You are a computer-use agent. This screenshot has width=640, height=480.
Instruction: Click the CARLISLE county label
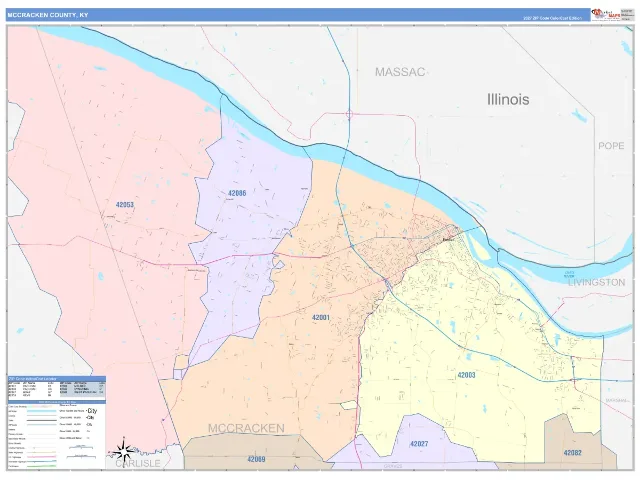click(138, 464)
